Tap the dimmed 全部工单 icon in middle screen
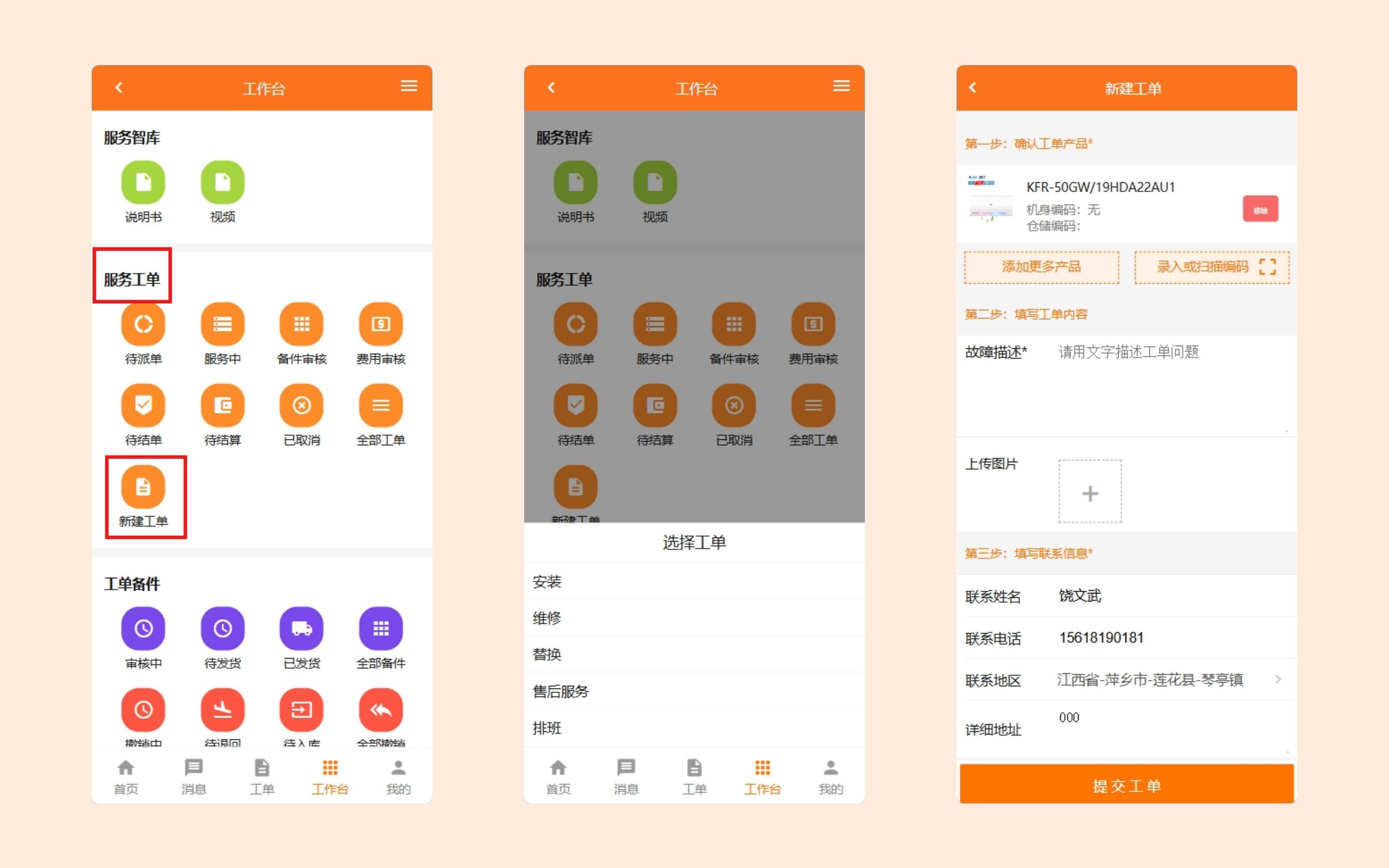This screenshot has width=1389, height=868. point(813,405)
